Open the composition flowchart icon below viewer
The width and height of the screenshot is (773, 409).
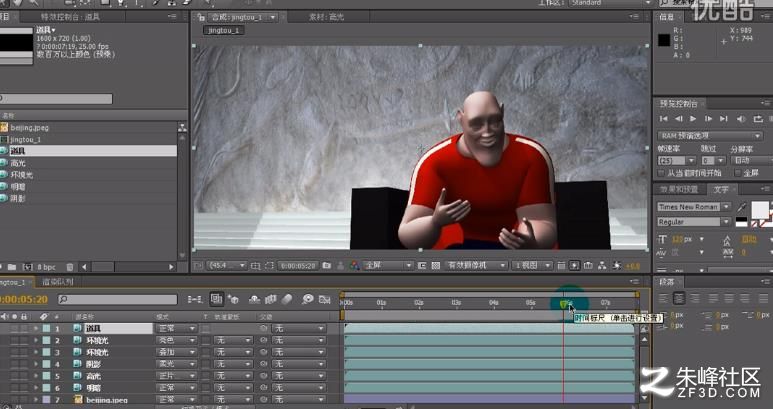point(602,266)
